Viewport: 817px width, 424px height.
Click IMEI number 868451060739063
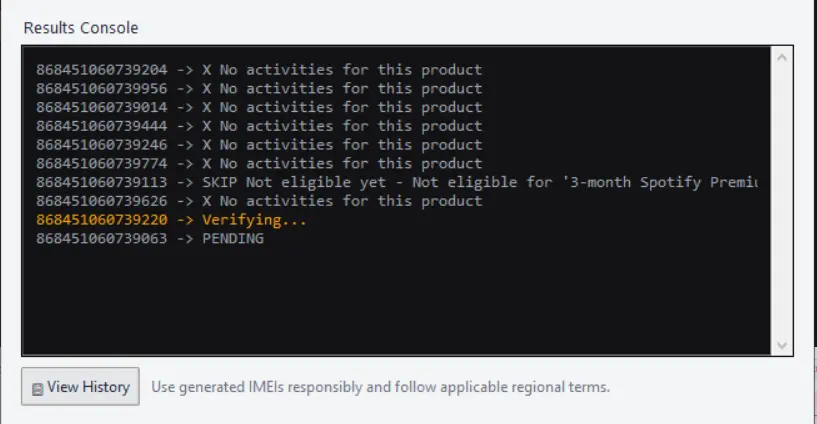(x=102, y=239)
